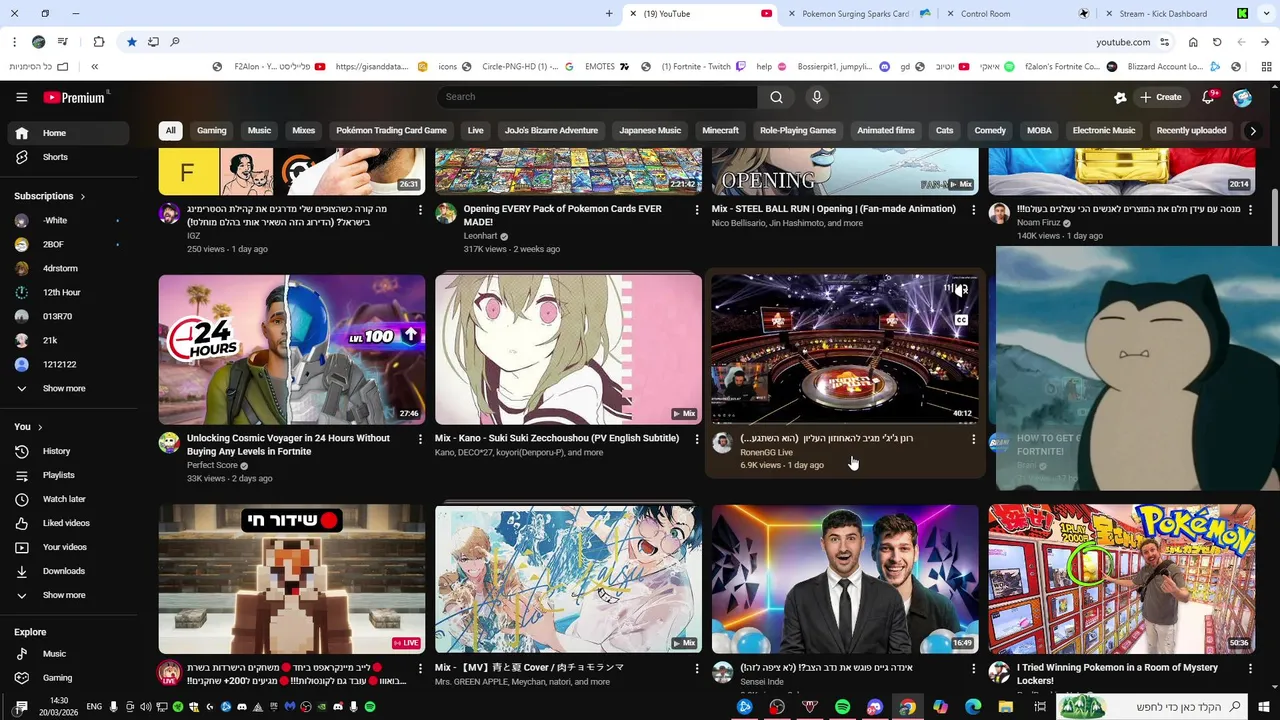Start voice search with the microphone
Screen dimensions: 1280x720
(817, 97)
